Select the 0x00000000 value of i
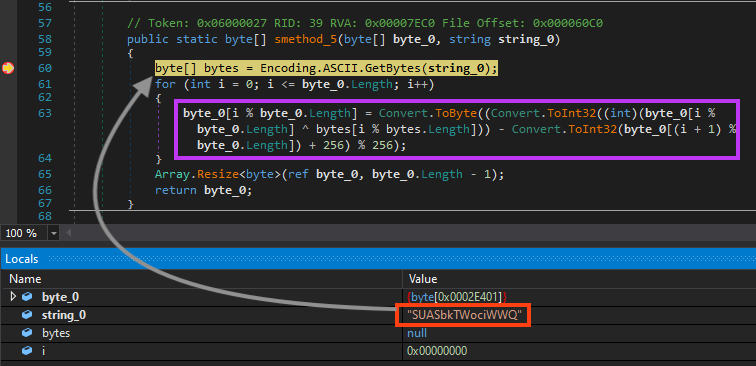 [437, 351]
